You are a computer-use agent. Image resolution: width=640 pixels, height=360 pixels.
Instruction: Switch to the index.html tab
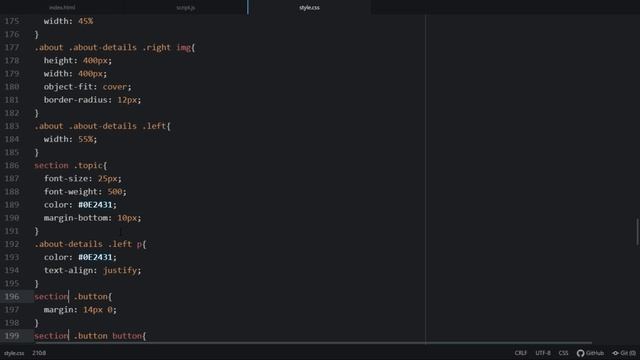coord(62,7)
